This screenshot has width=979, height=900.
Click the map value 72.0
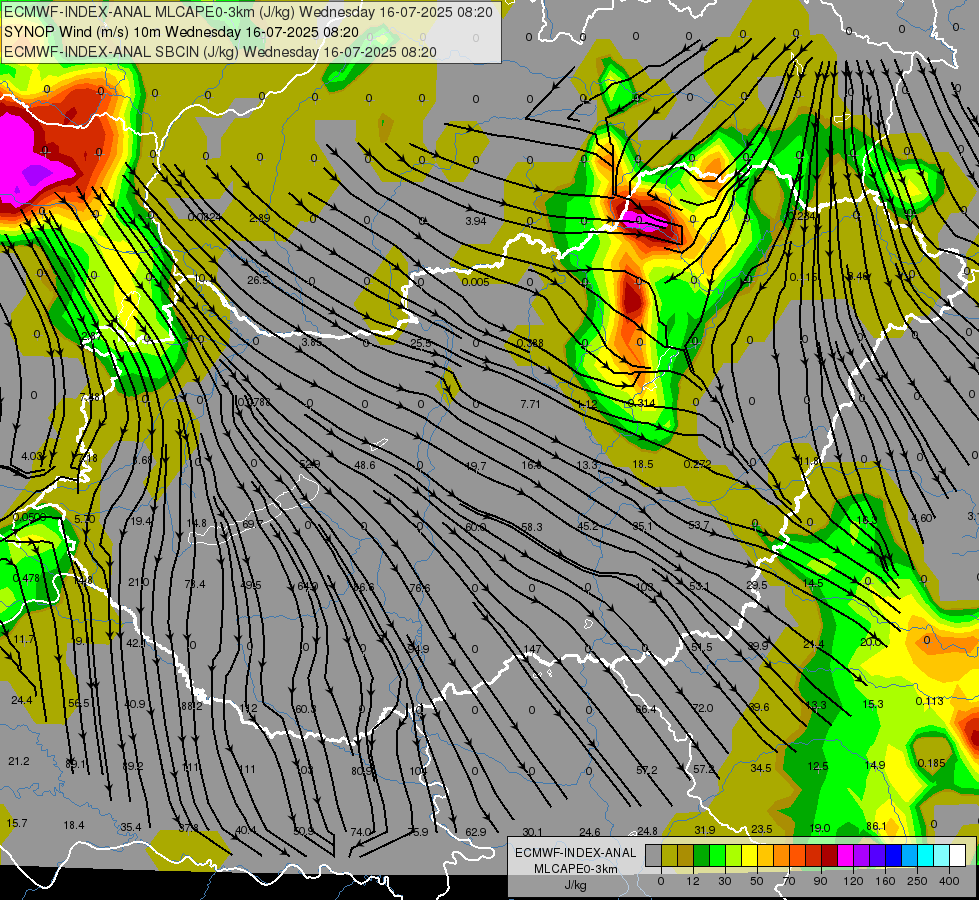coord(702,708)
